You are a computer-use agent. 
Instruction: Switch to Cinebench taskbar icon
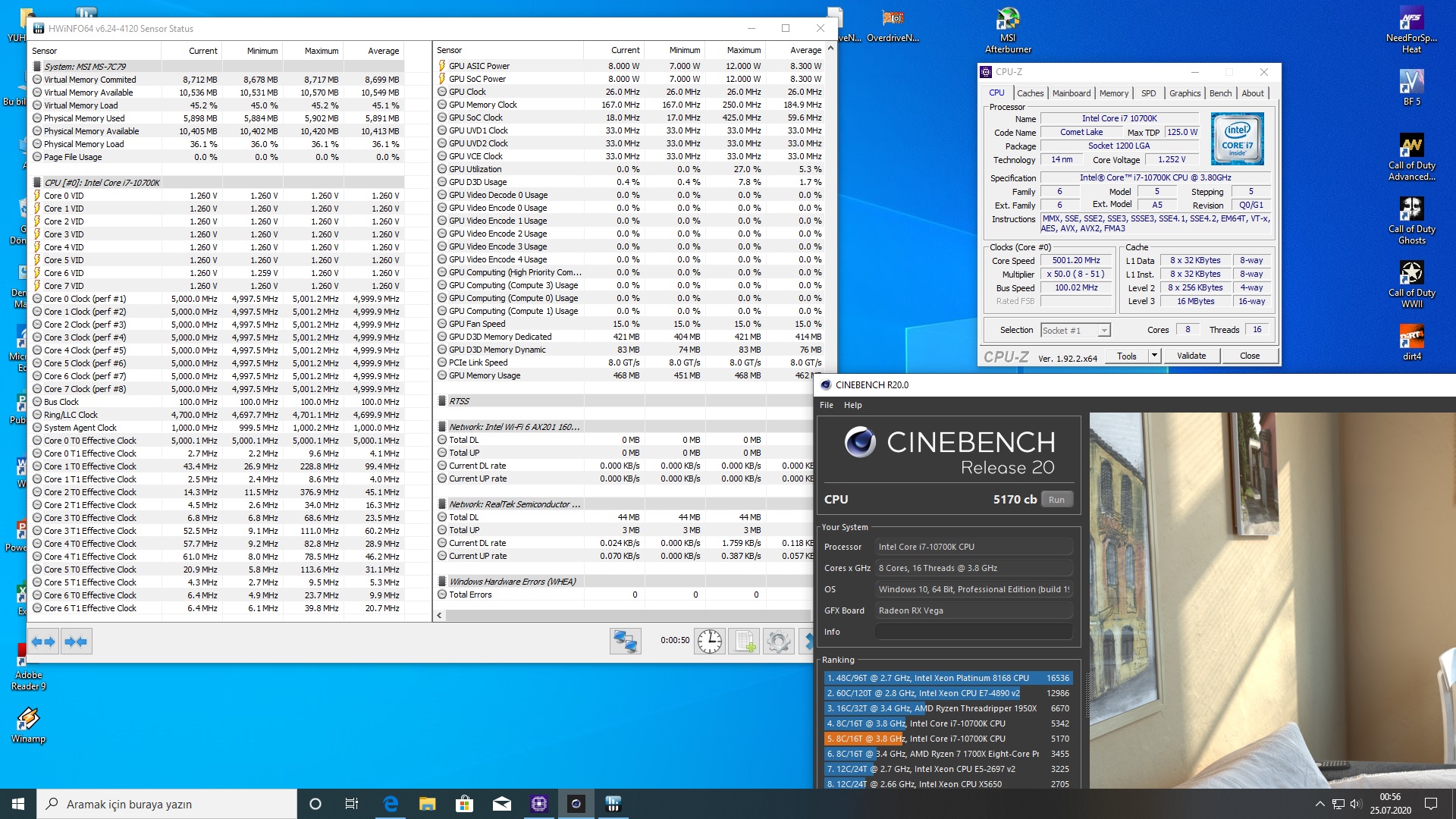(576, 804)
